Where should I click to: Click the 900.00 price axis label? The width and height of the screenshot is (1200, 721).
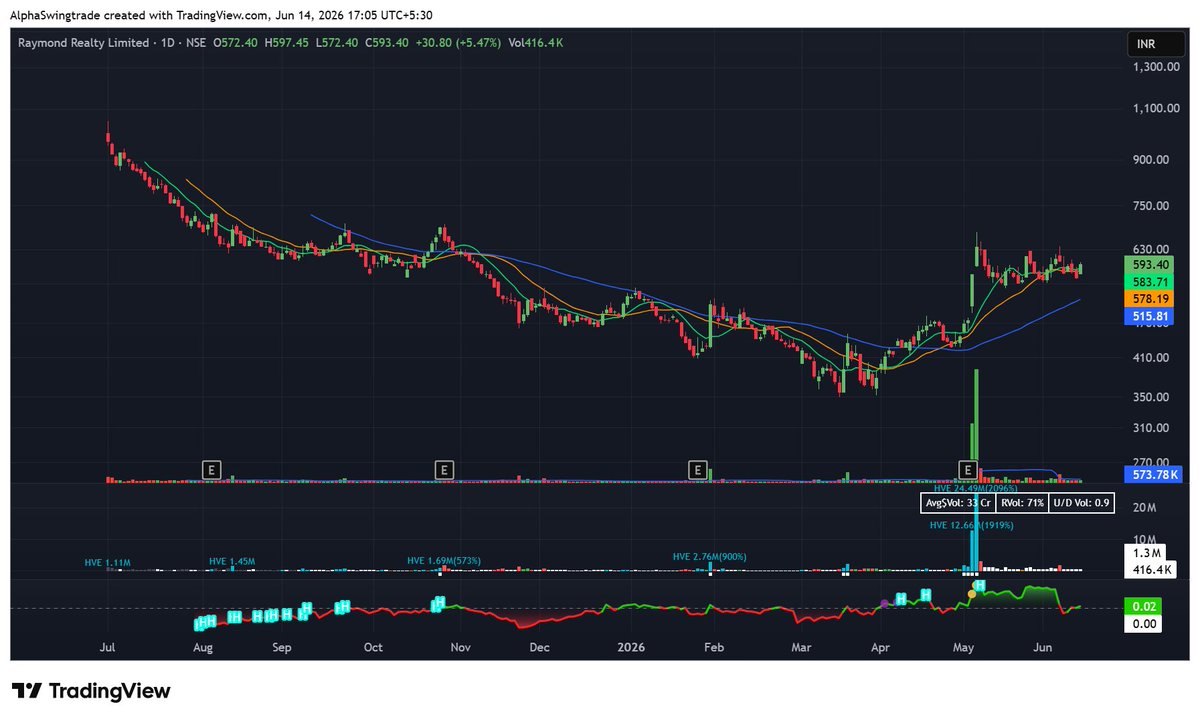[1153, 160]
